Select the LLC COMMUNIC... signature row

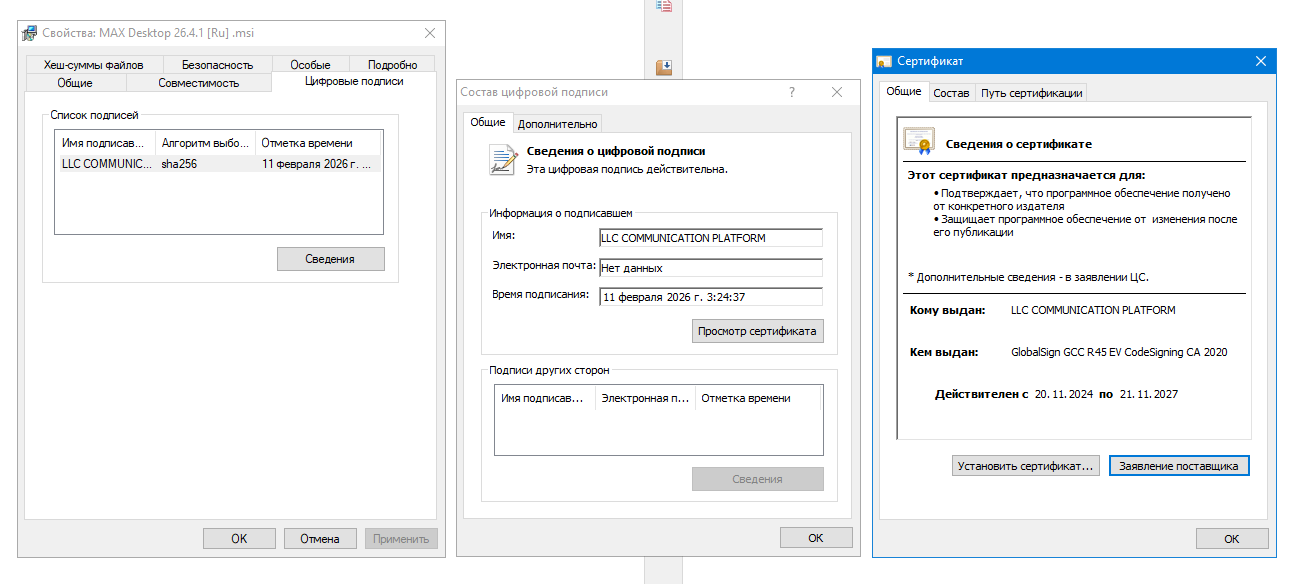pos(218,164)
